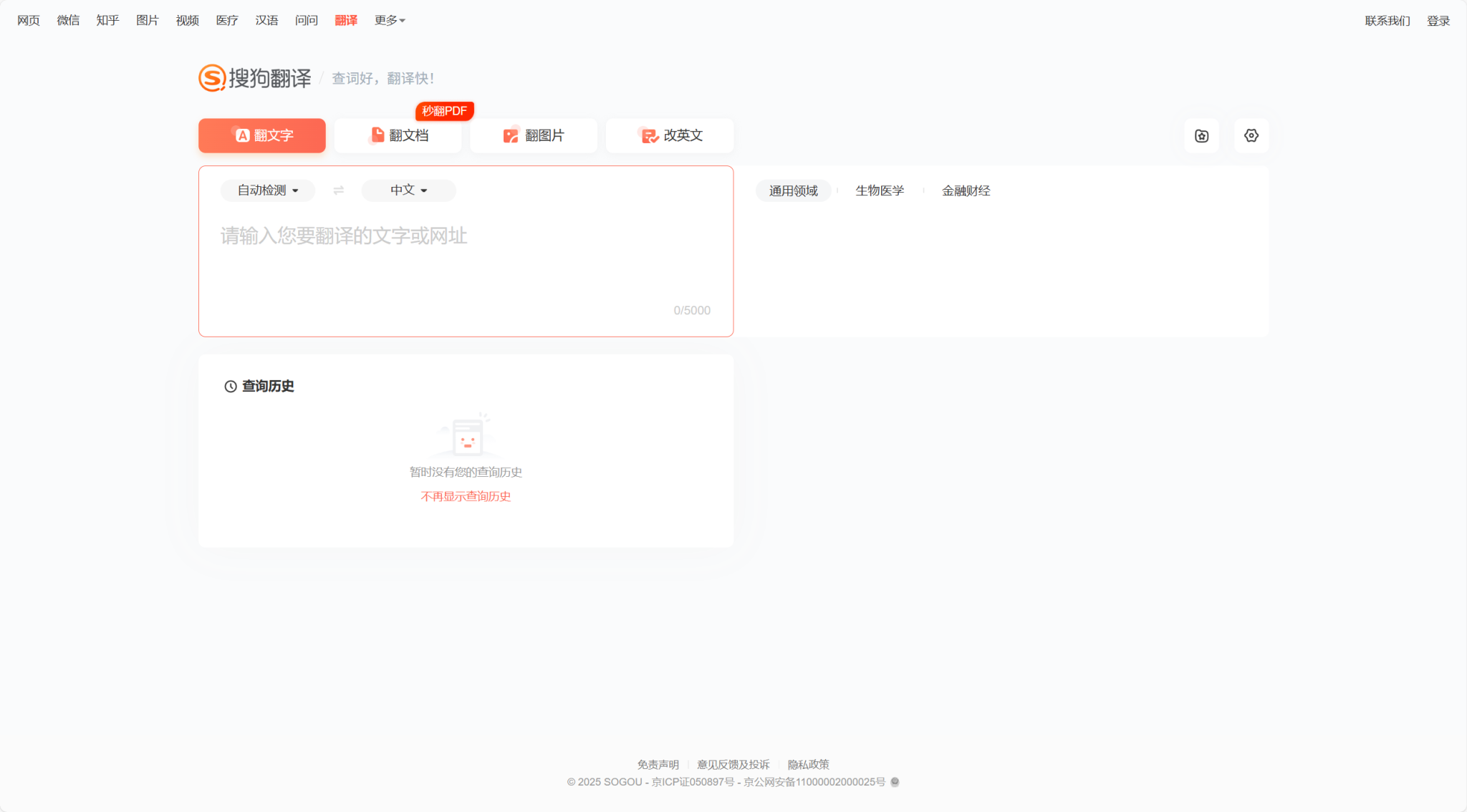Open the 意见反馈及投诉 footer link
This screenshot has width=1467, height=812.
pyautogui.click(x=733, y=764)
